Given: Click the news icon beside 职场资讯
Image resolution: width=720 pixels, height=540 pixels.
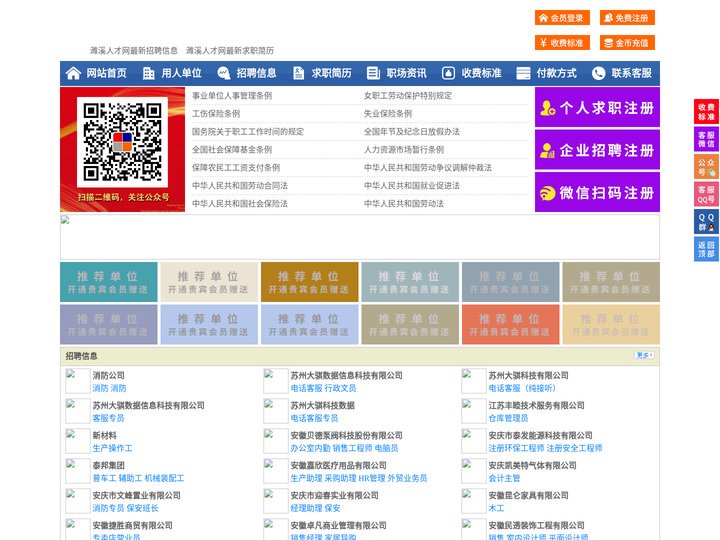Looking at the screenshot, I should [373, 73].
